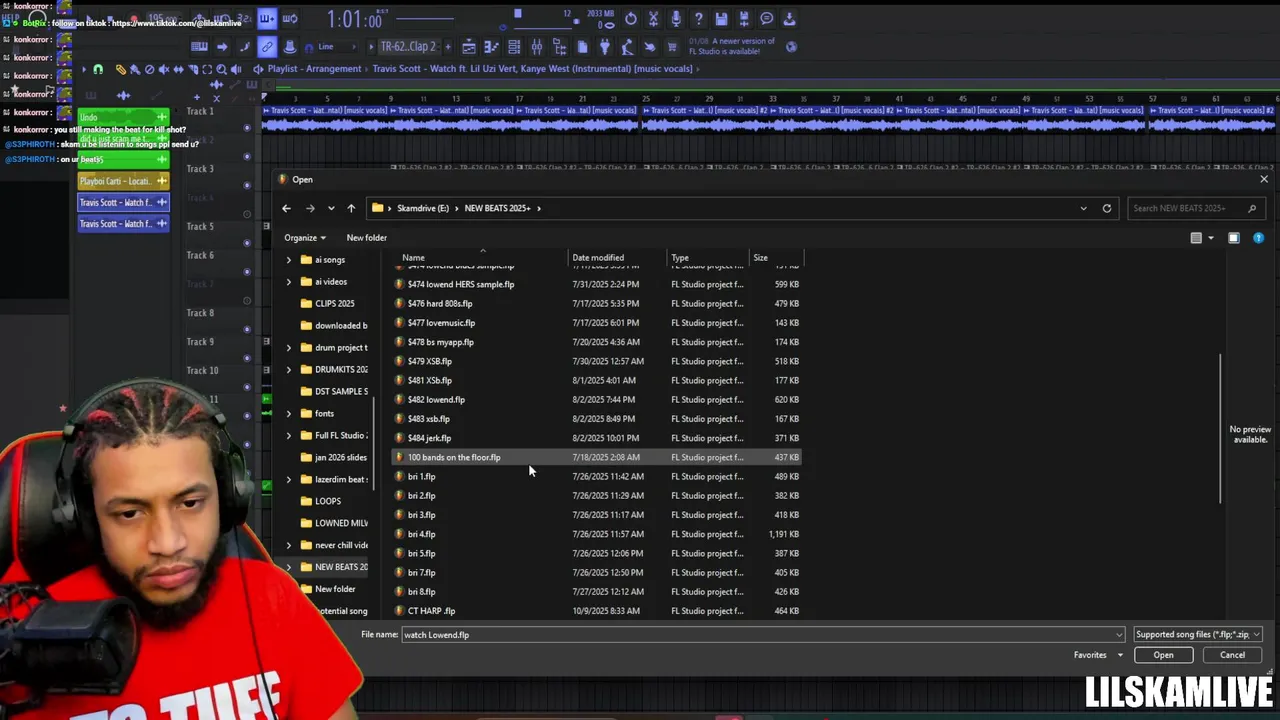The width and height of the screenshot is (1280, 720).
Task: Click the stamp tool icon in FL toolbar
Action: tap(290, 47)
